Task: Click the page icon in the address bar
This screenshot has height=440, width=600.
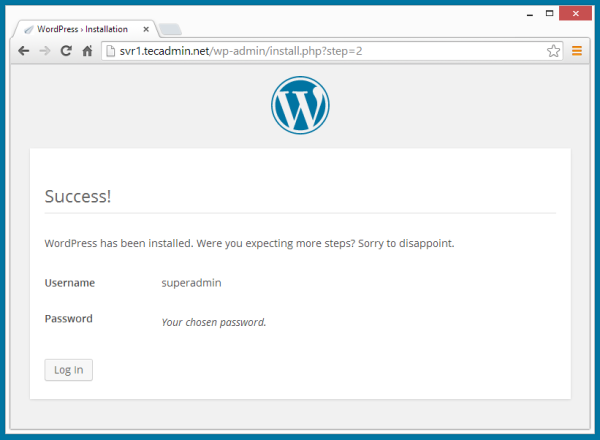Action: (110, 50)
